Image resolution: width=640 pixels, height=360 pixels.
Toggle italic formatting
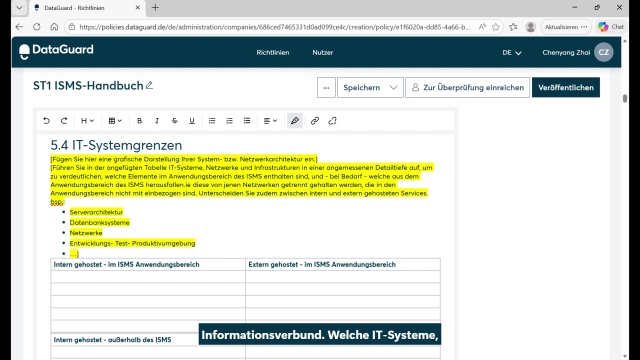(x=157, y=121)
